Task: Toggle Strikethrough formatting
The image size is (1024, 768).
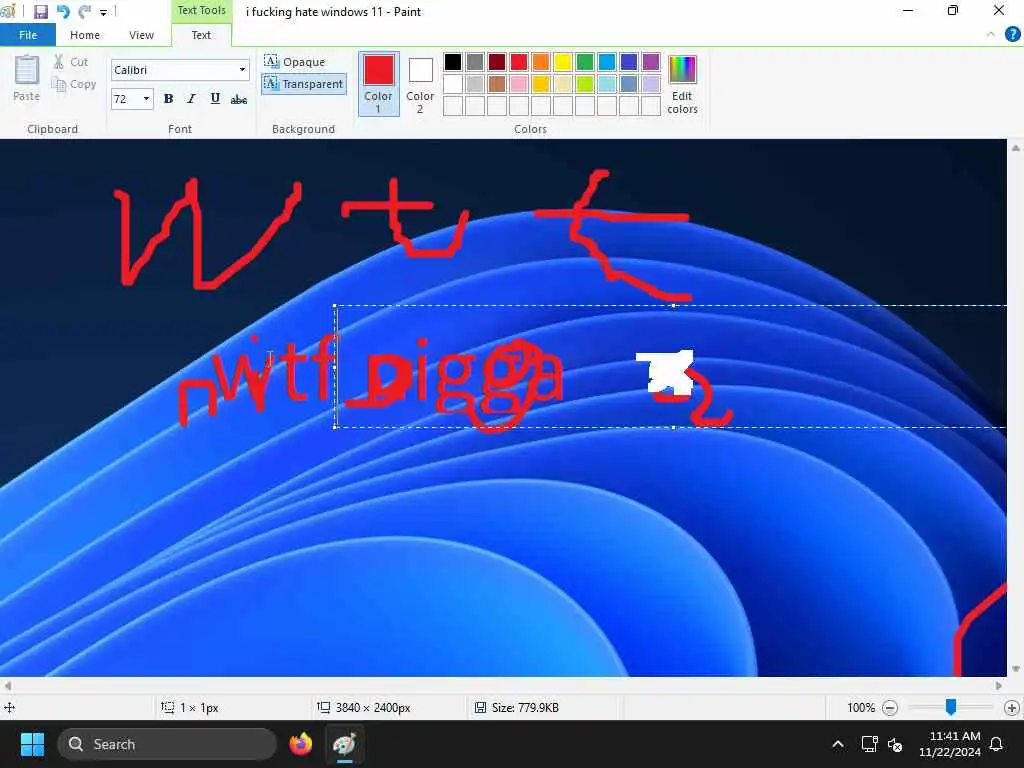Action: (x=239, y=99)
